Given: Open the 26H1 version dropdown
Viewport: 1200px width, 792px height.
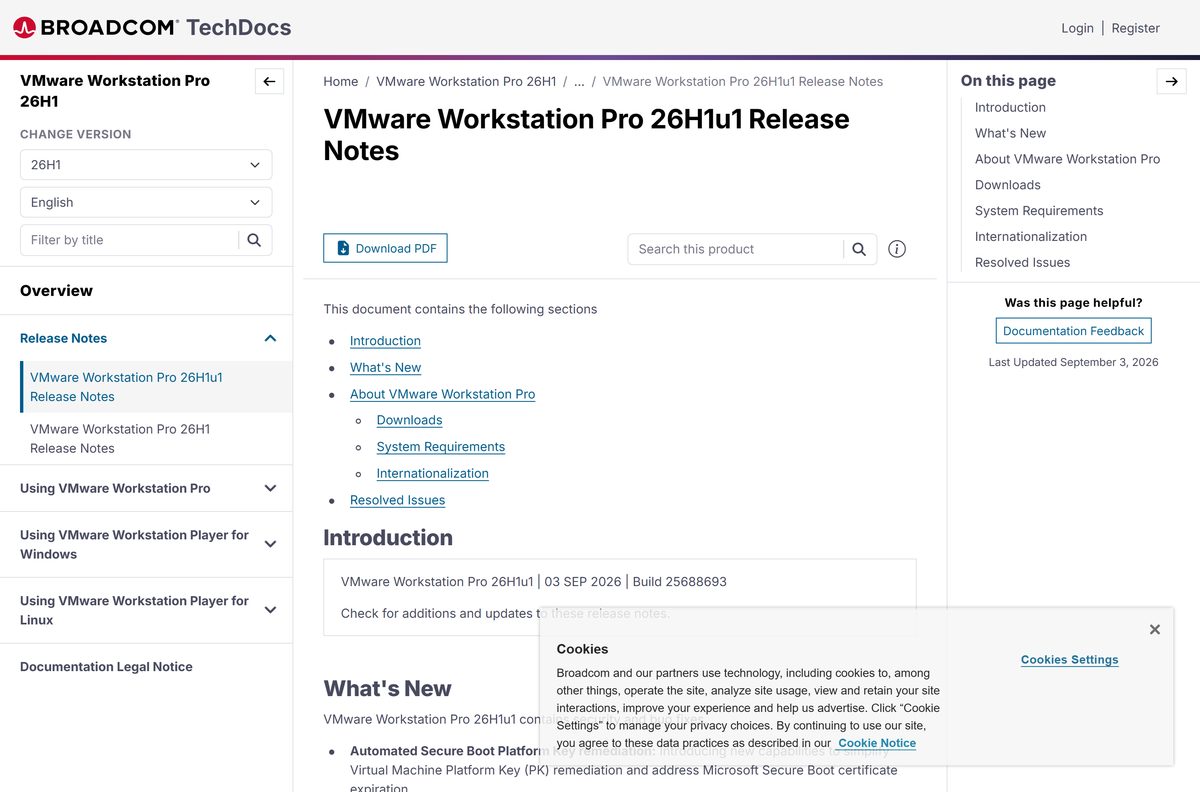Looking at the screenshot, I should 146,165.
